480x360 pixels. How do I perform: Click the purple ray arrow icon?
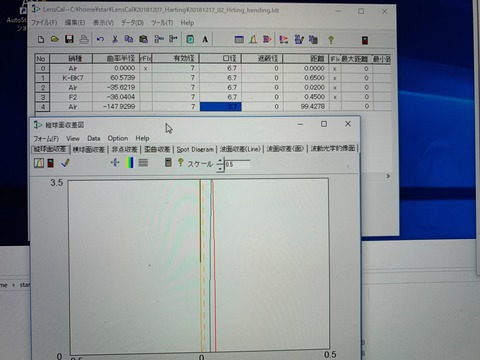click(x=267, y=40)
